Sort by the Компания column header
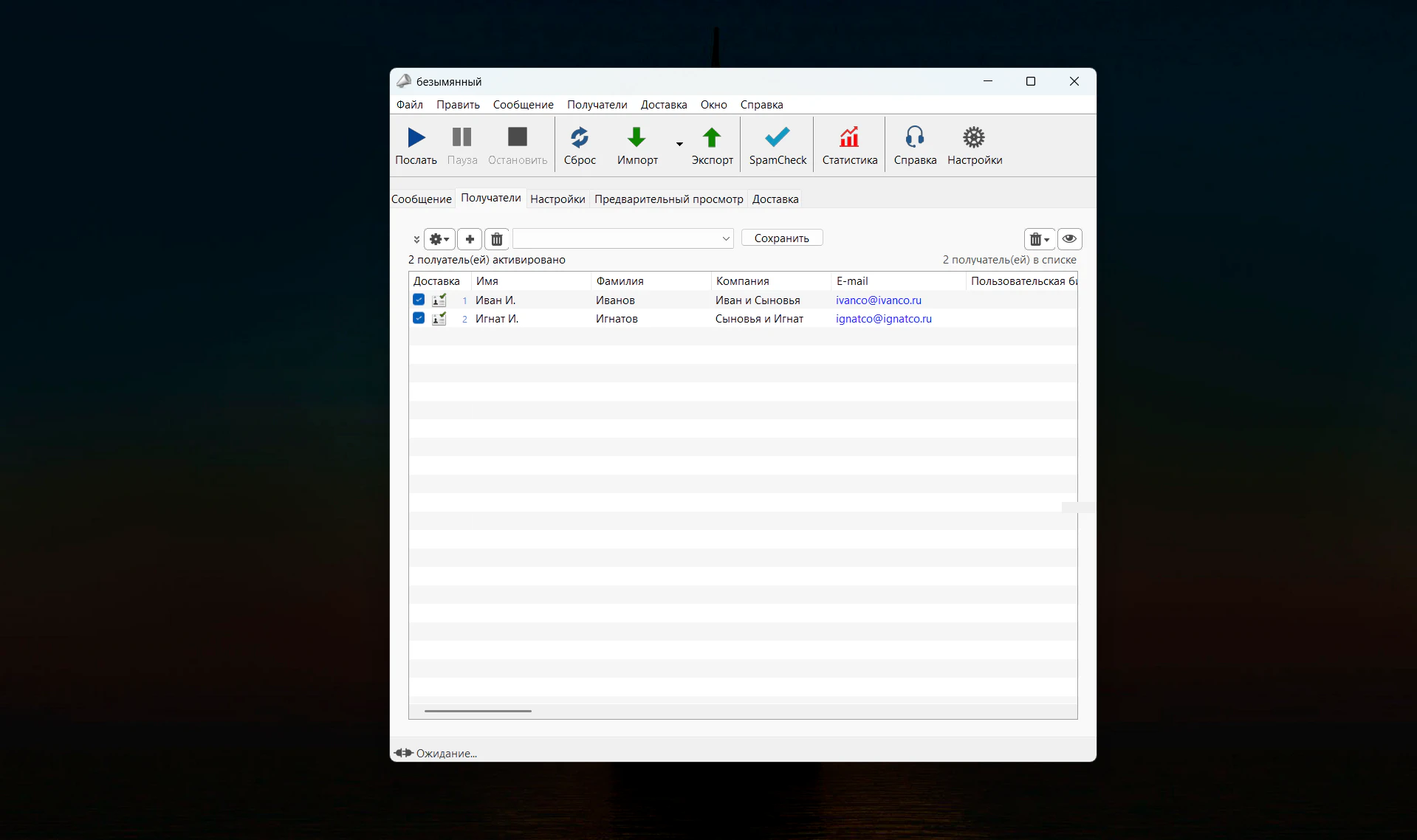Image resolution: width=1417 pixels, height=840 pixels. click(x=772, y=281)
